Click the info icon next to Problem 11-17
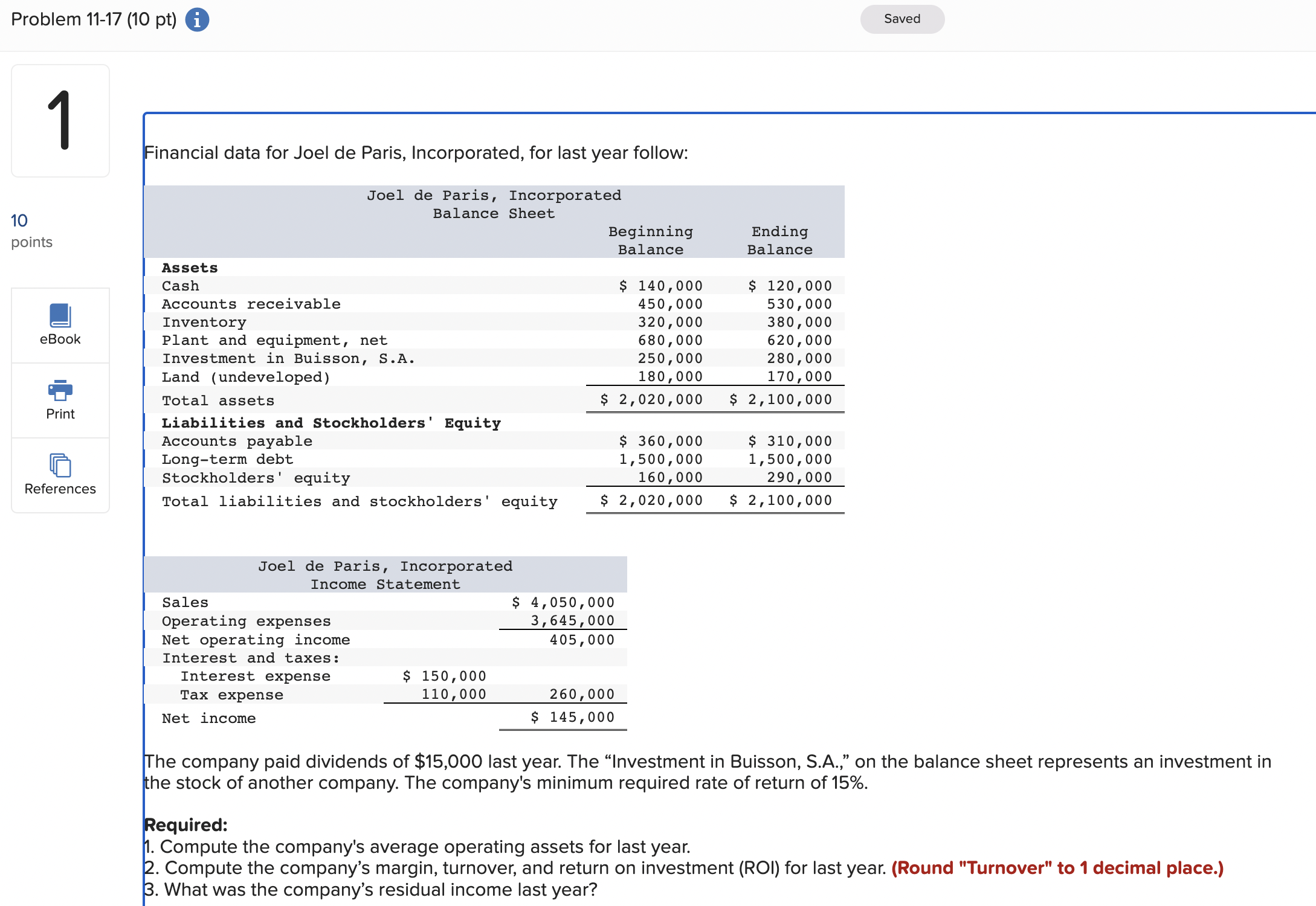Viewport: 1316px width, 906px height. click(198, 19)
